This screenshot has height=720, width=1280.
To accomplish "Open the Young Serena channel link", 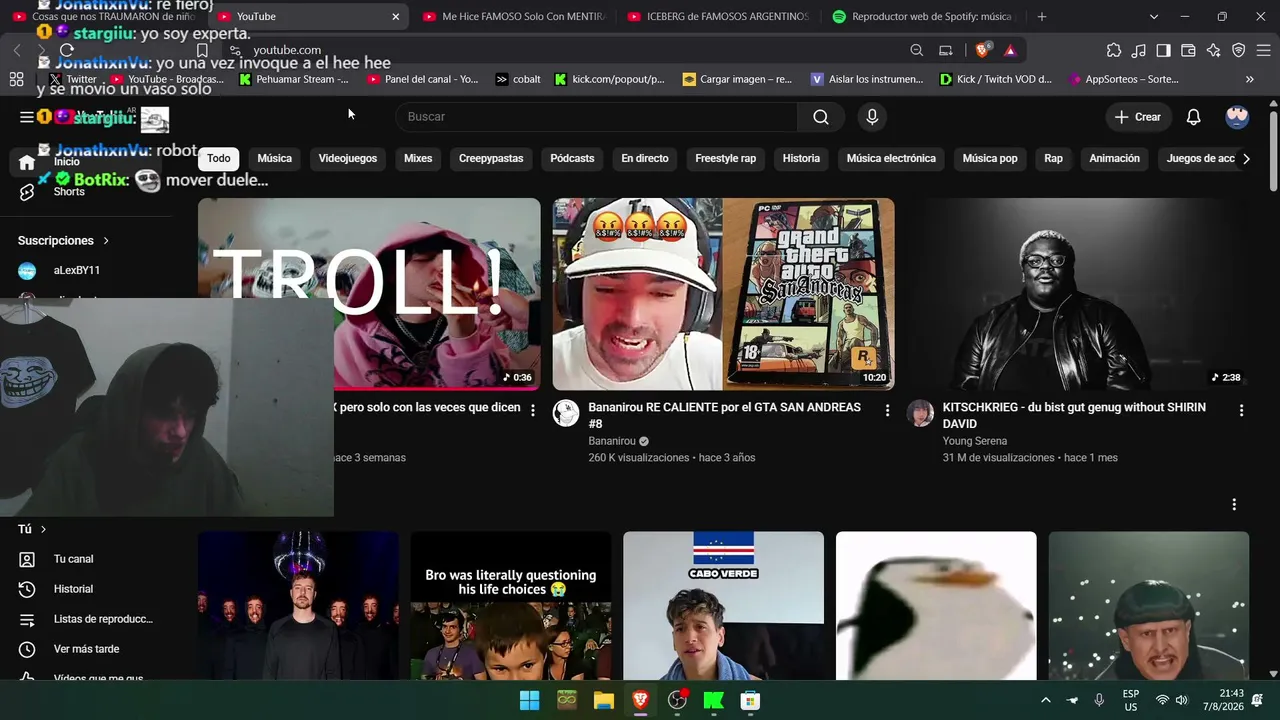I will coord(974,441).
